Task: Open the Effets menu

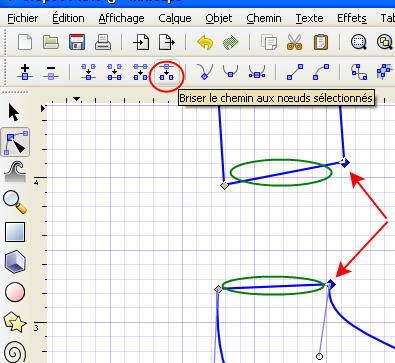Action: point(352,18)
